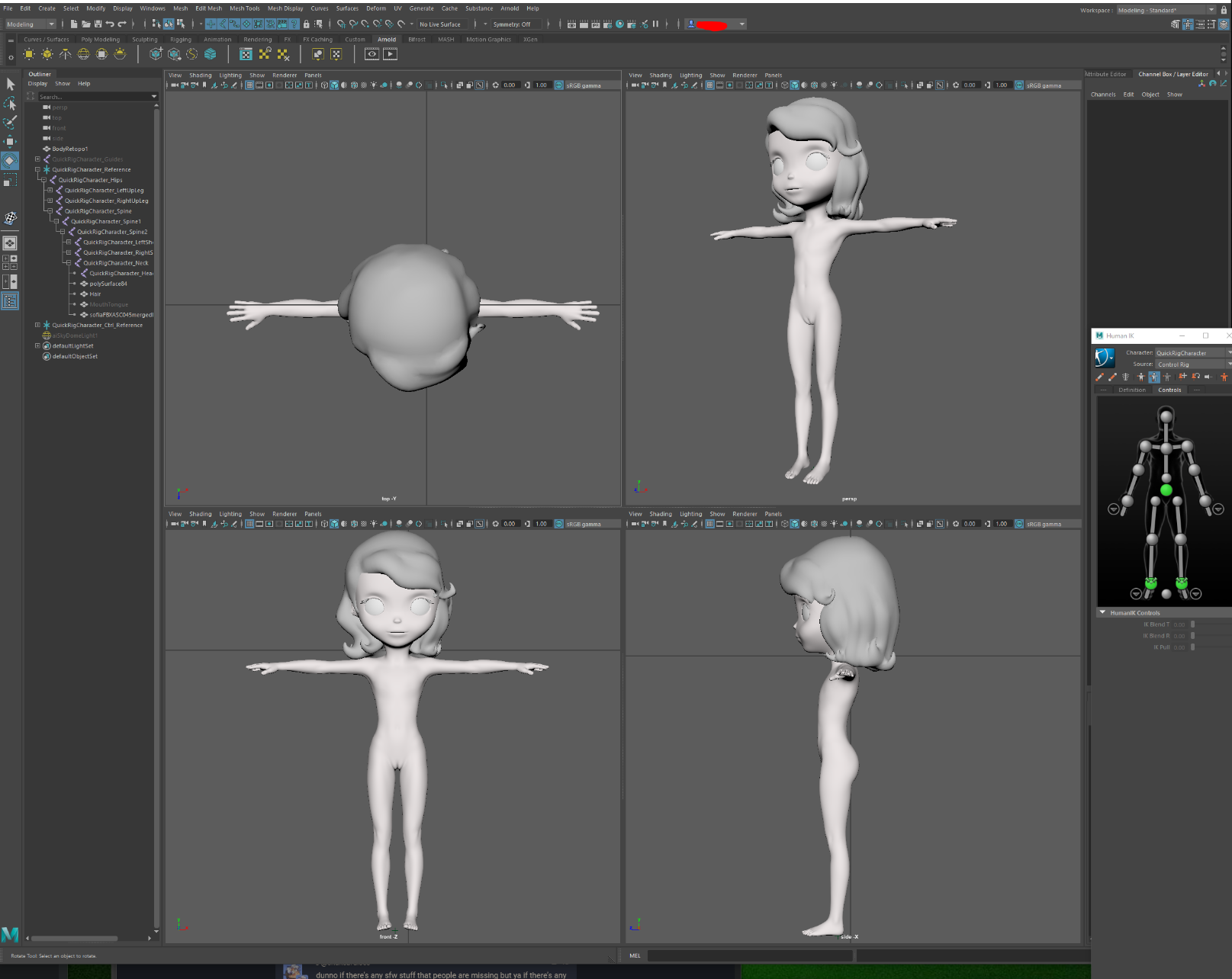Open the Mesh Tools menu

click(x=244, y=8)
